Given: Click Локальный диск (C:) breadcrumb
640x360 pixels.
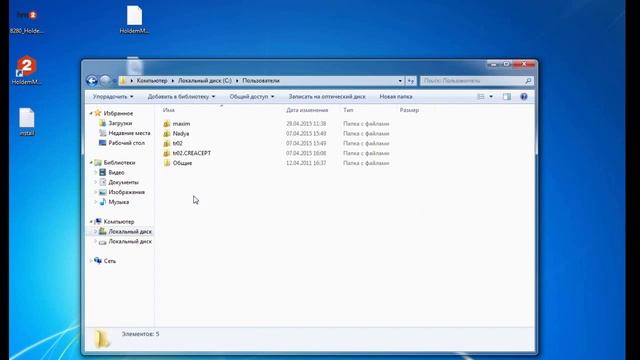Looking at the screenshot, I should click(x=205, y=81).
